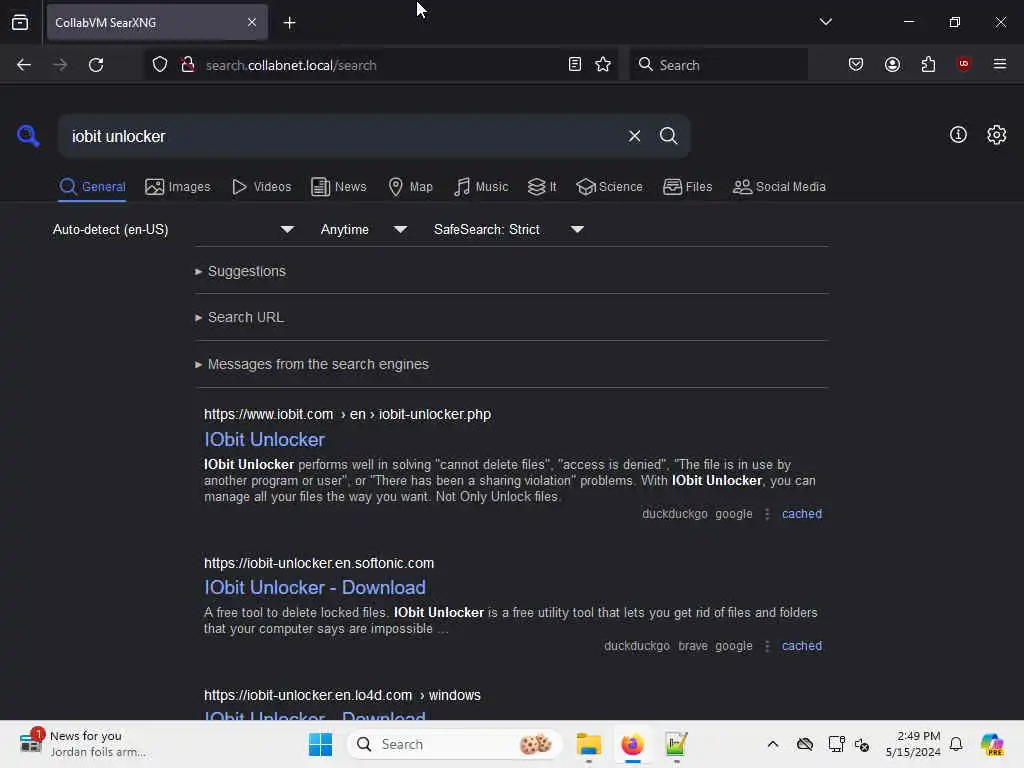Toggle reader view icon

575,64
